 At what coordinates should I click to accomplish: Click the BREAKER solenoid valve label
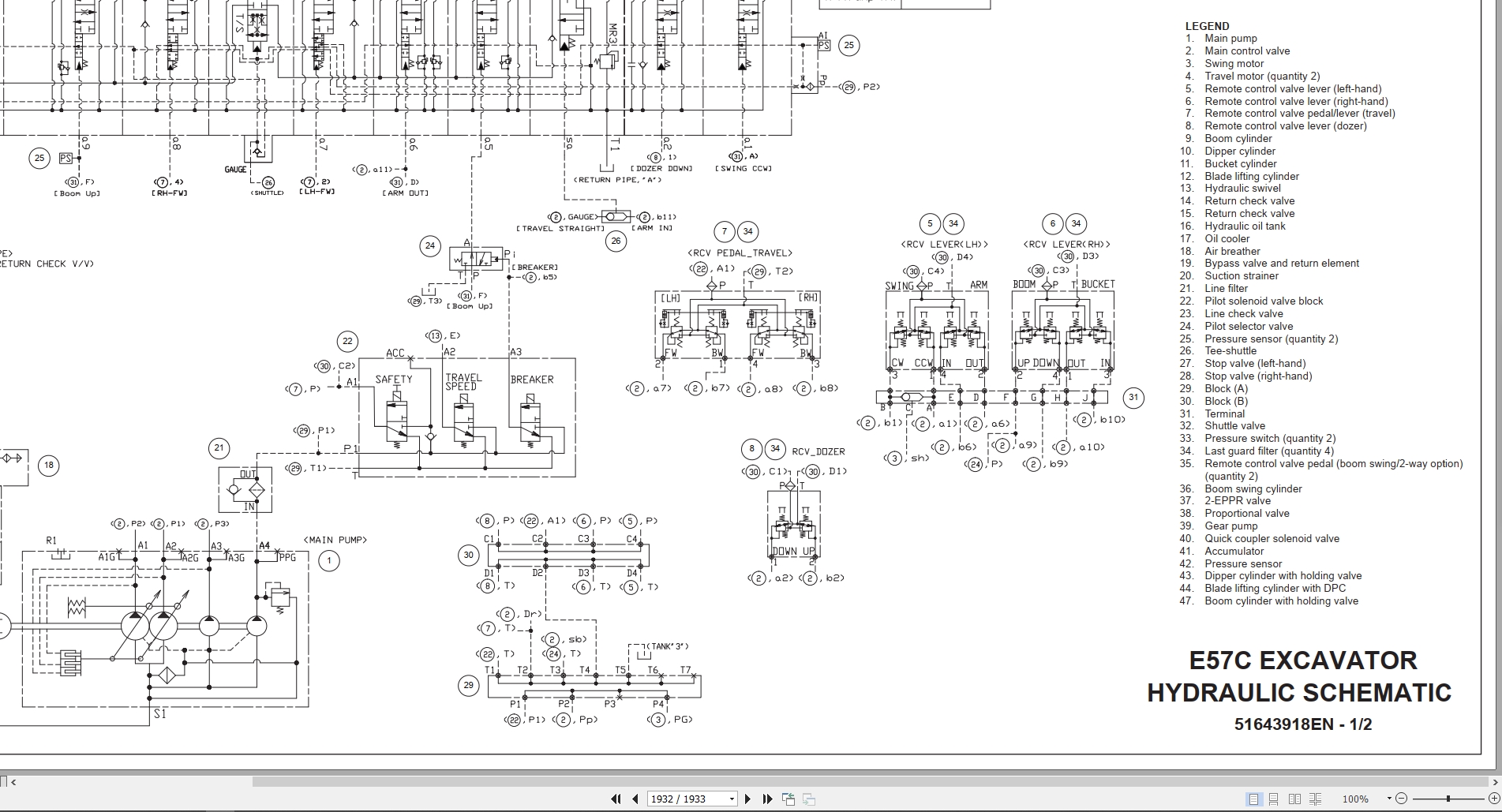532,380
